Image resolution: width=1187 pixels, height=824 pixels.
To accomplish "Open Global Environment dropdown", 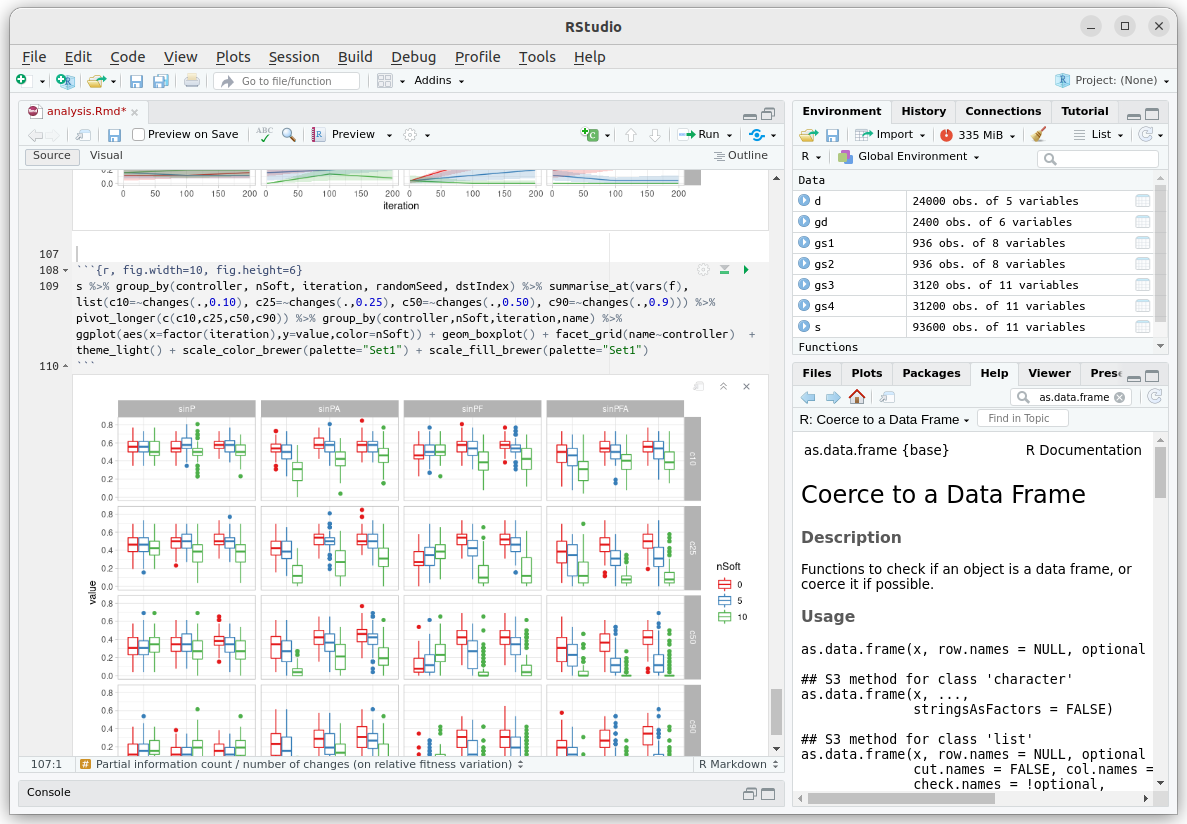I will pyautogui.click(x=909, y=156).
